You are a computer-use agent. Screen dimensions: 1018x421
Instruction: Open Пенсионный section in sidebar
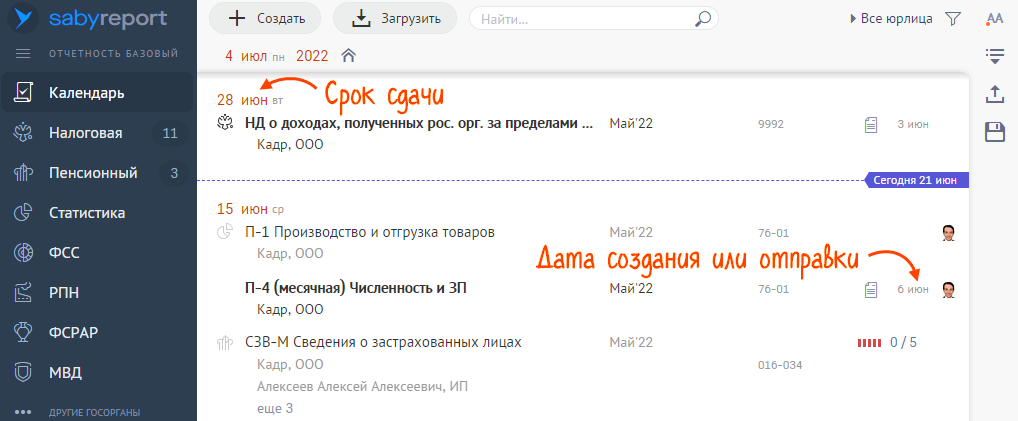pos(97,173)
